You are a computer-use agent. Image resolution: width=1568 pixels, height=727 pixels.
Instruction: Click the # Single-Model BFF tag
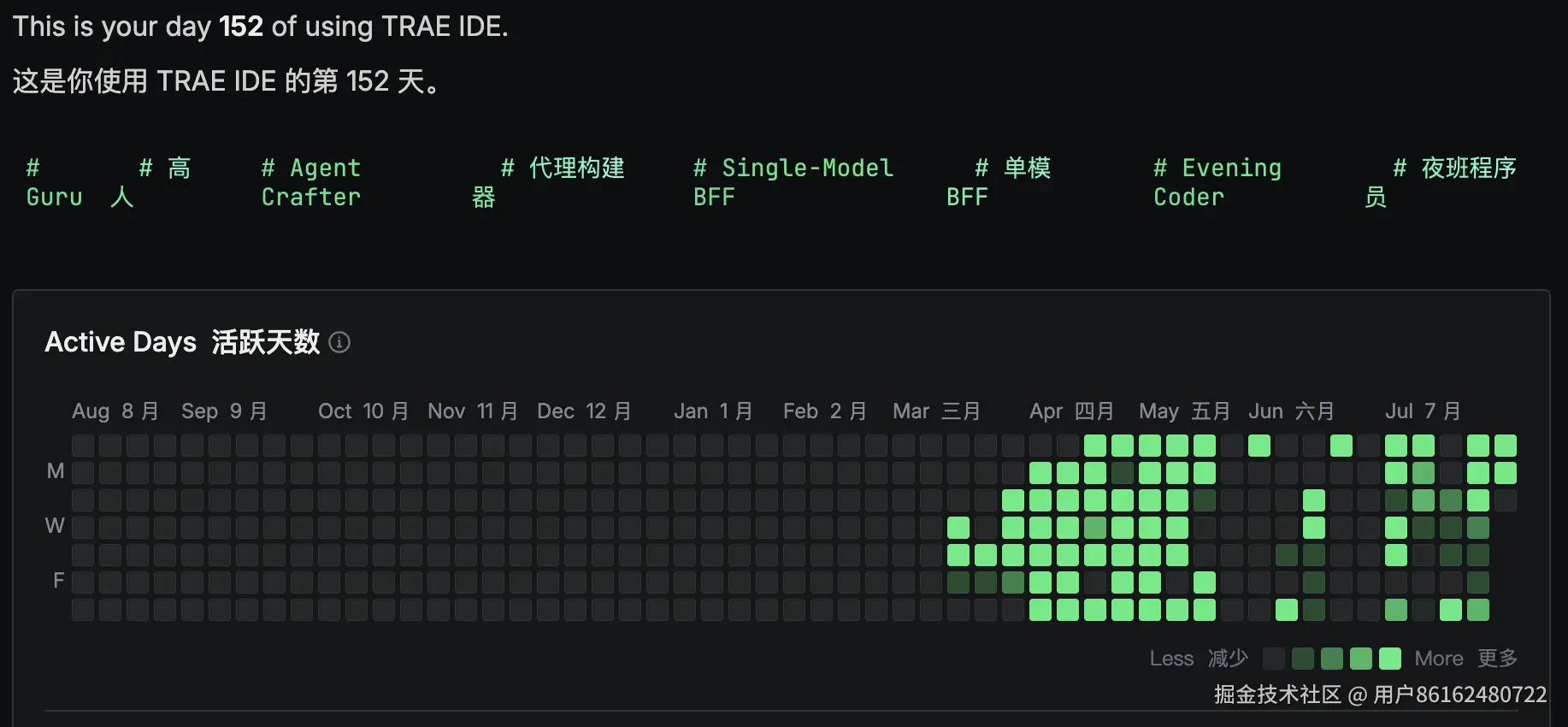(x=793, y=182)
